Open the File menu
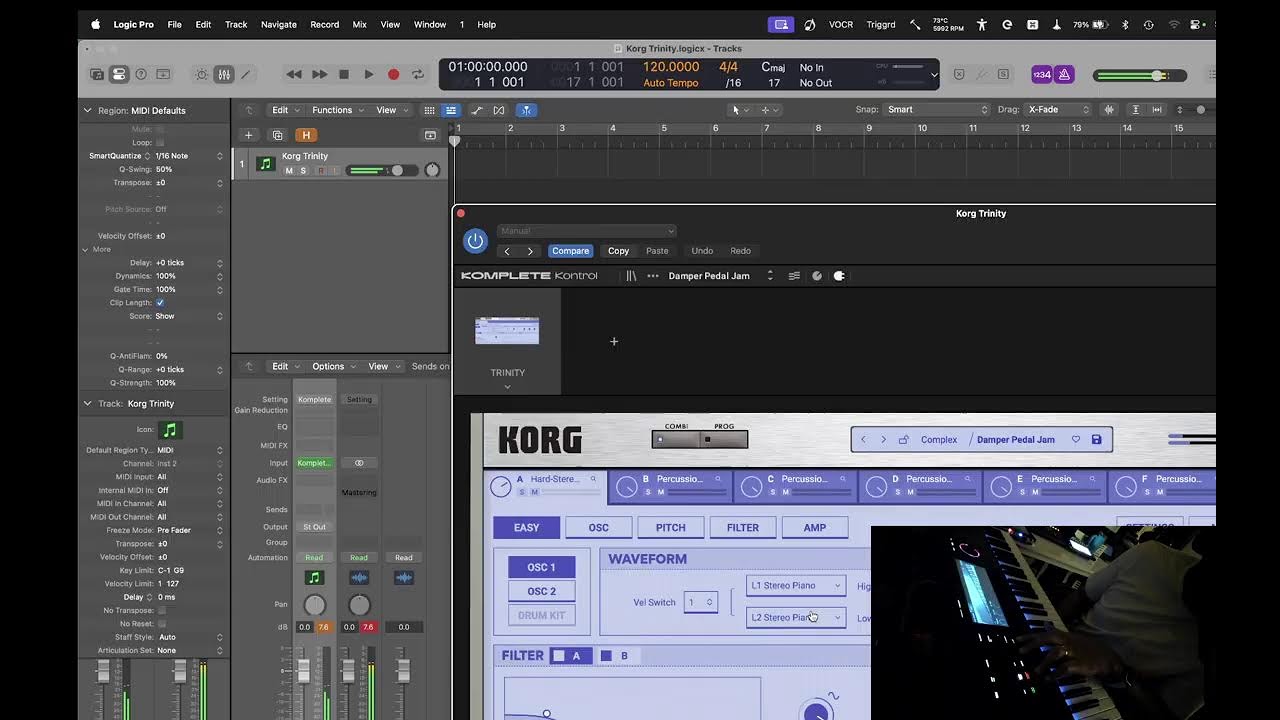This screenshot has height=720, width=1280. (x=174, y=24)
